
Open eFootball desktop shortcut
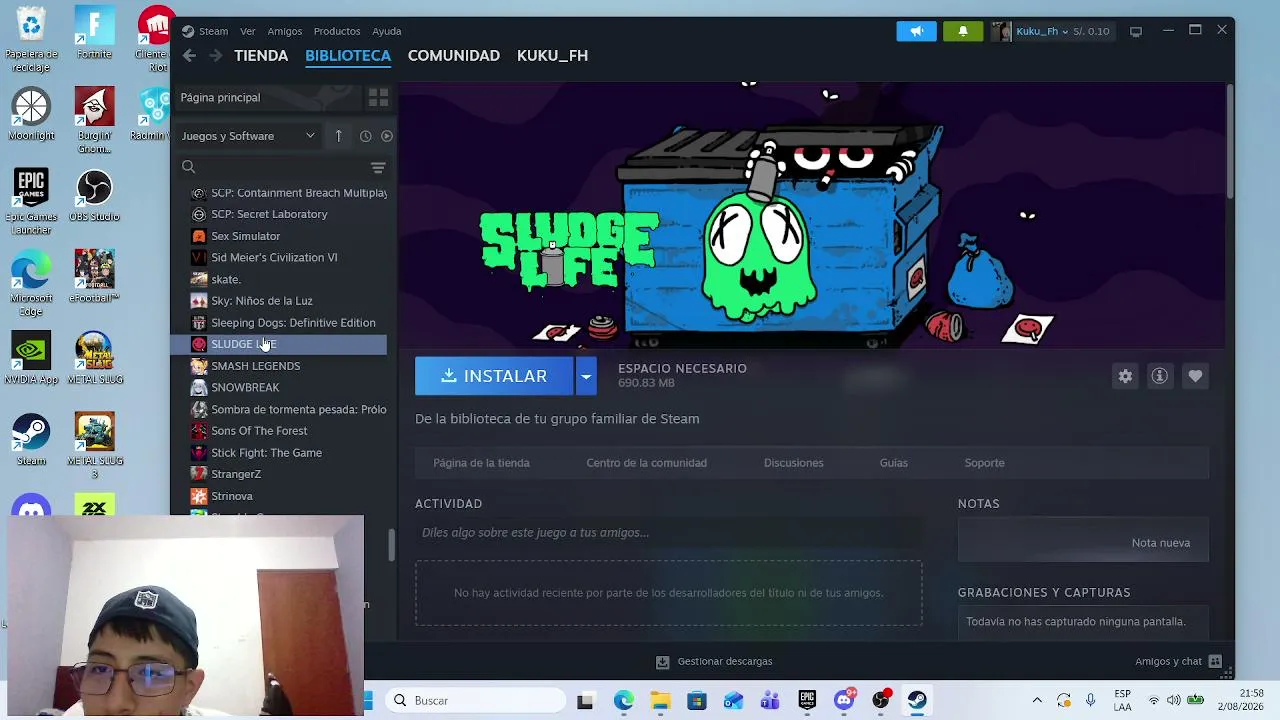(x=94, y=277)
